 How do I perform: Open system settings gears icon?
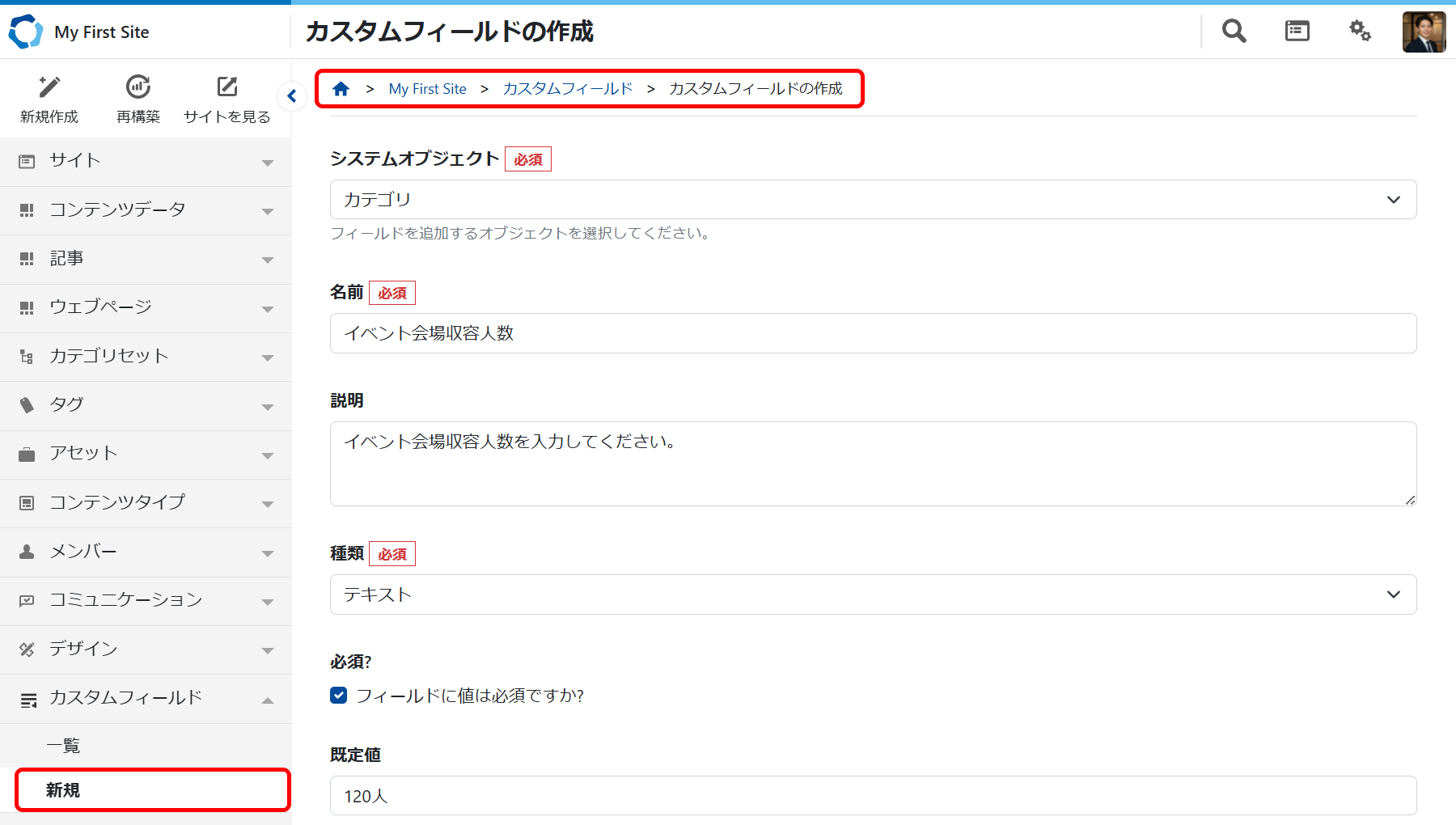(x=1360, y=32)
